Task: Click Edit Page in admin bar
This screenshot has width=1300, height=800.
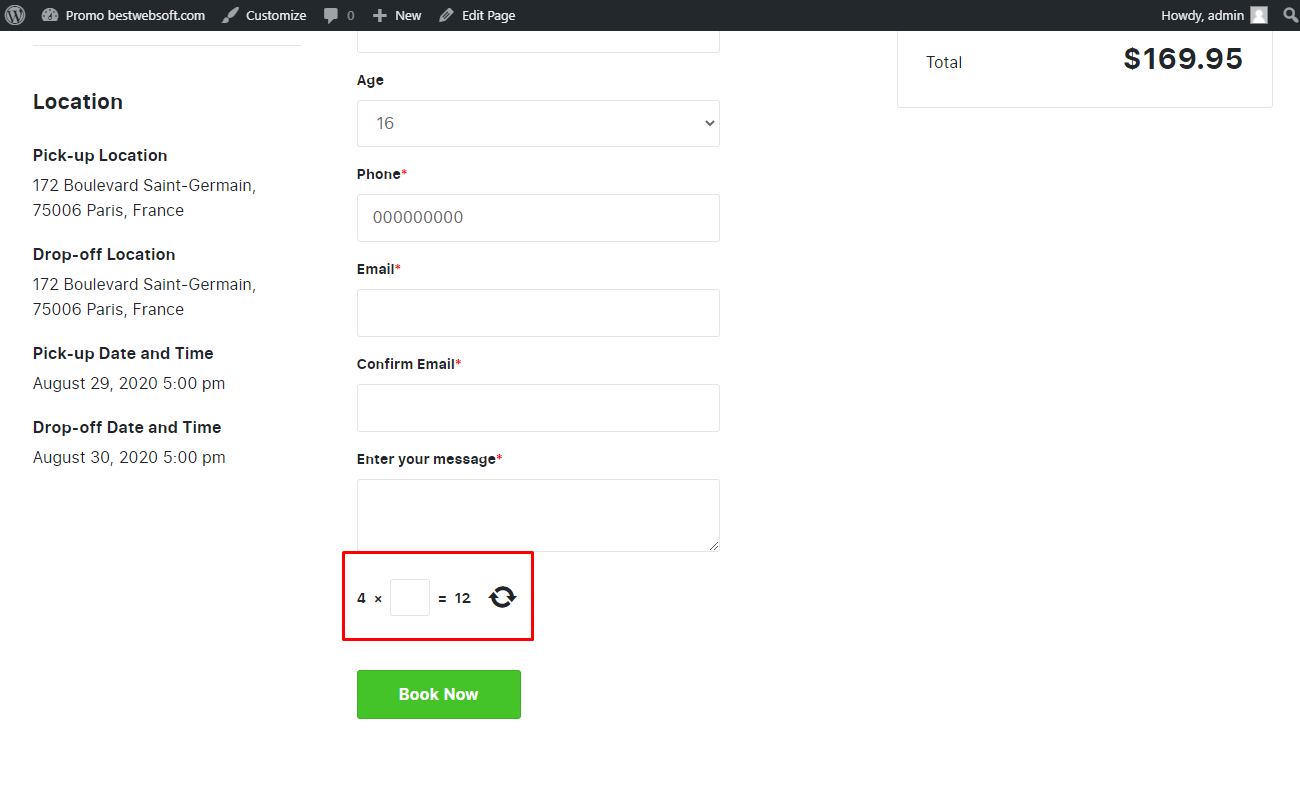Action: tap(477, 15)
